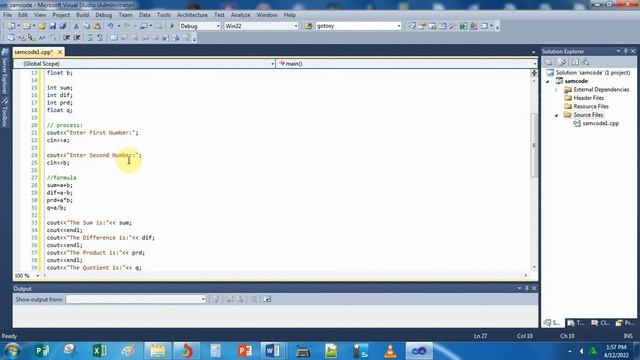This screenshot has height=360, width=640.
Task: Open the main() members dropdown
Action: [x=534, y=64]
